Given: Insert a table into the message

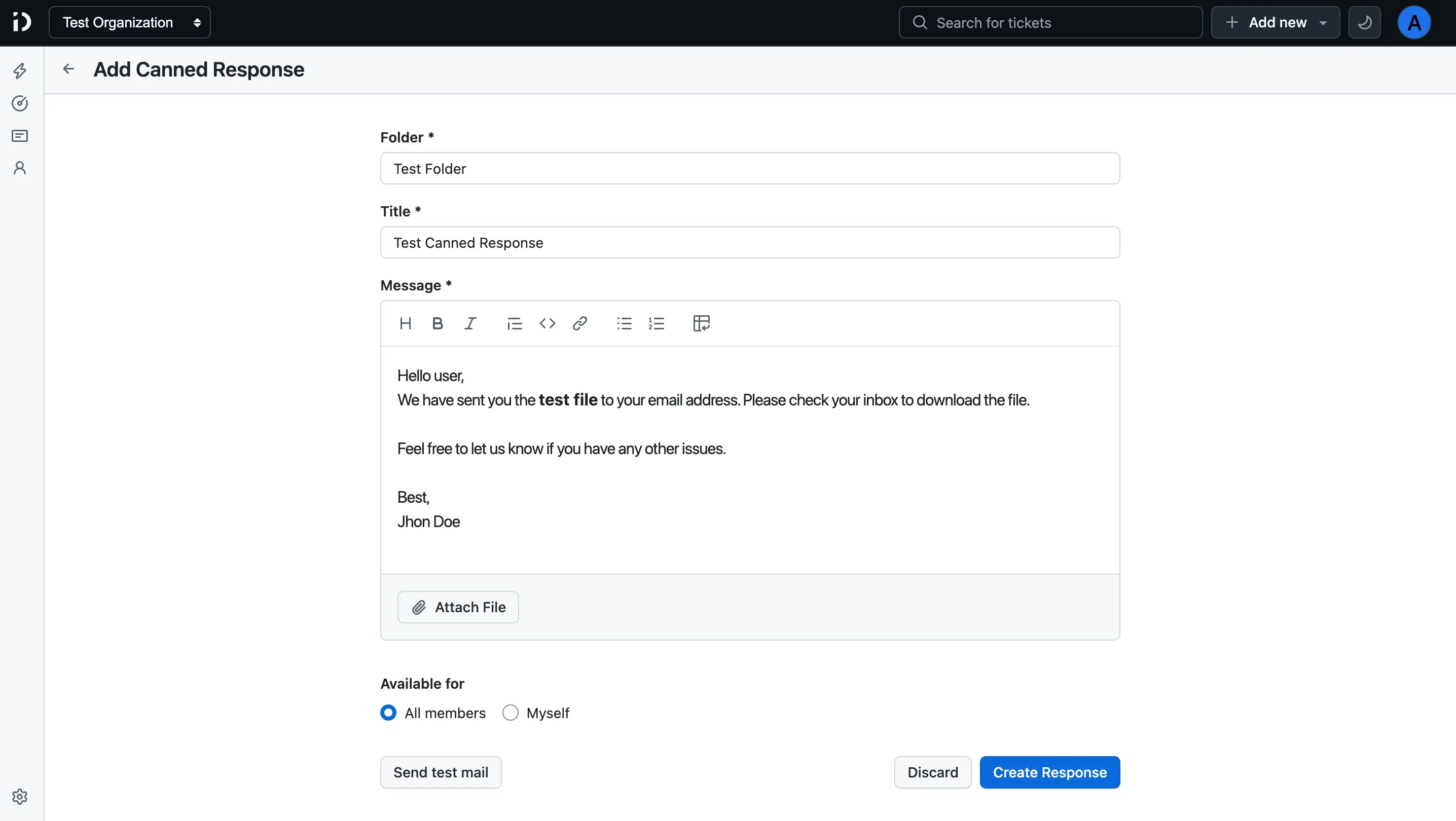Looking at the screenshot, I should [701, 323].
